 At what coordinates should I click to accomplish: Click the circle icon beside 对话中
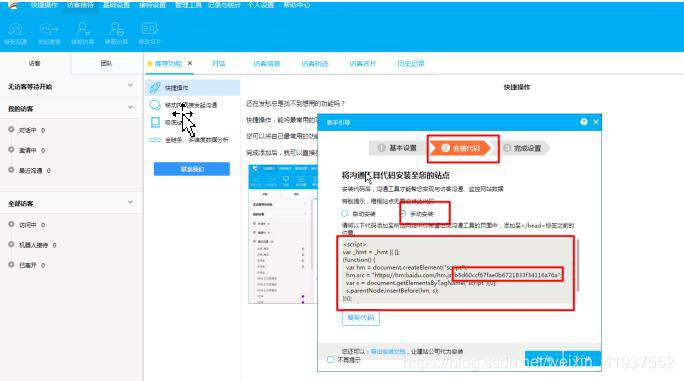(x=11, y=130)
